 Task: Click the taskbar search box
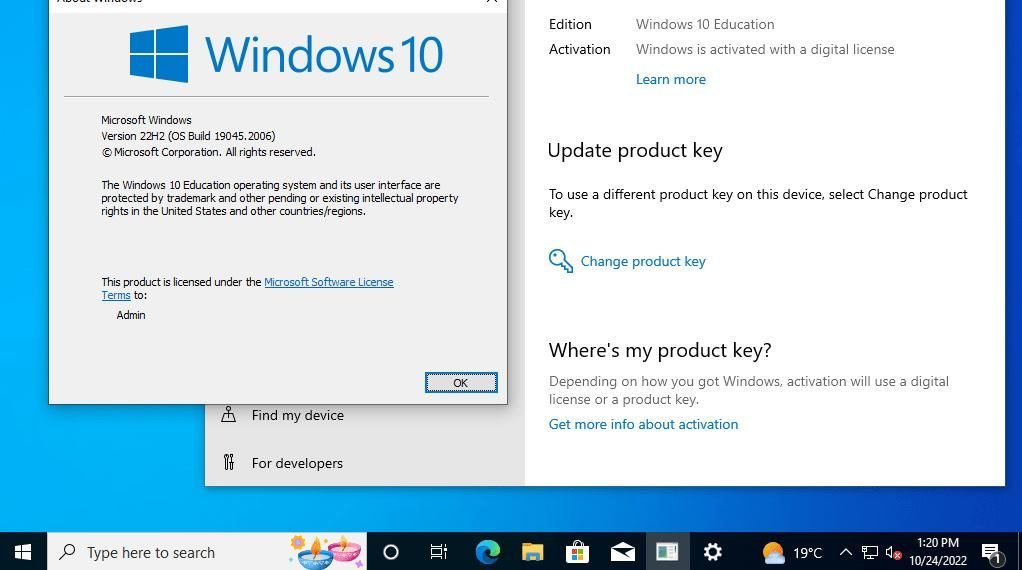tap(207, 552)
